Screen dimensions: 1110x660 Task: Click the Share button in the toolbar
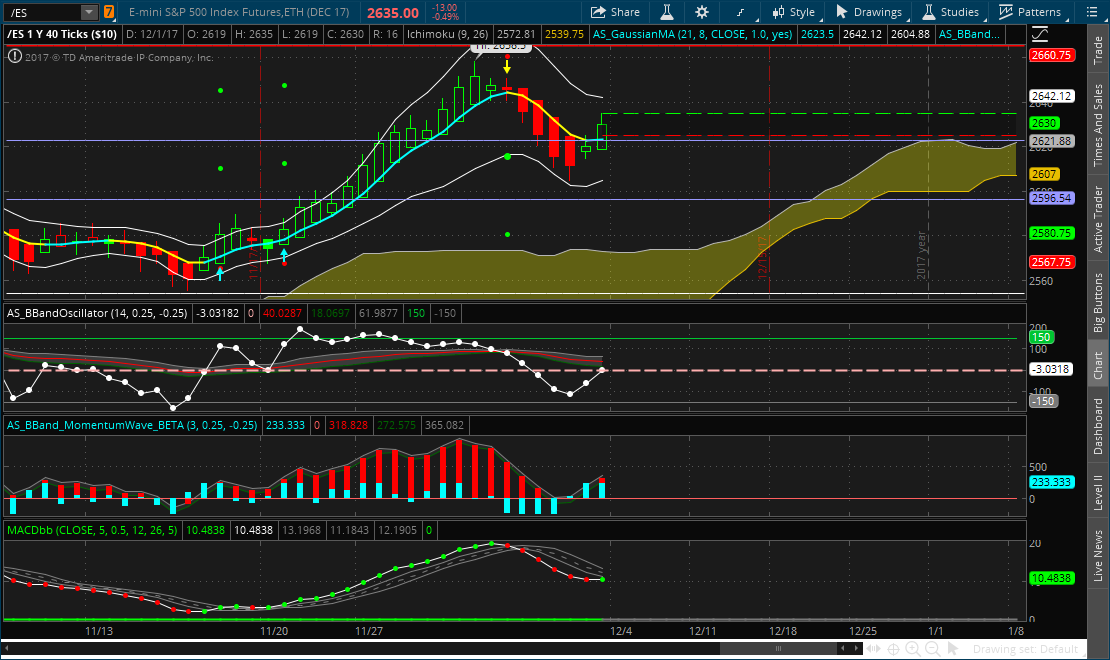coord(615,12)
